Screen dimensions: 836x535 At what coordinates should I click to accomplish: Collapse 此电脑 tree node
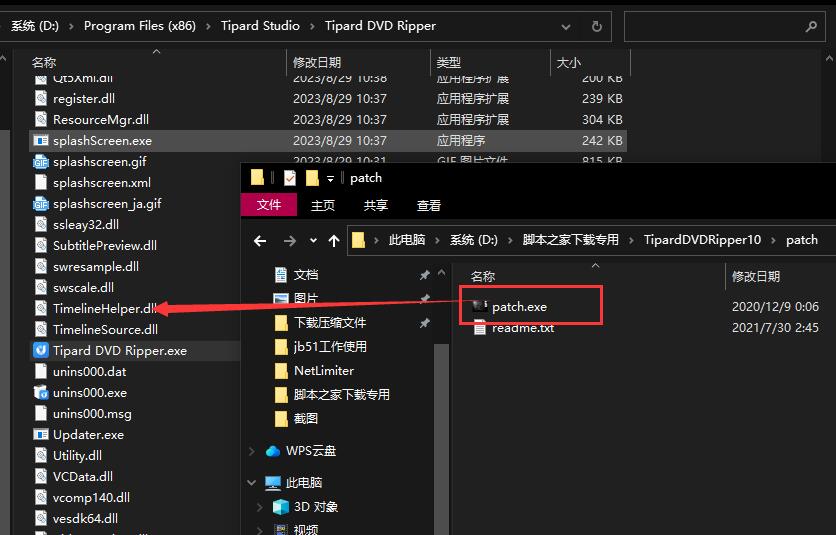click(252, 483)
